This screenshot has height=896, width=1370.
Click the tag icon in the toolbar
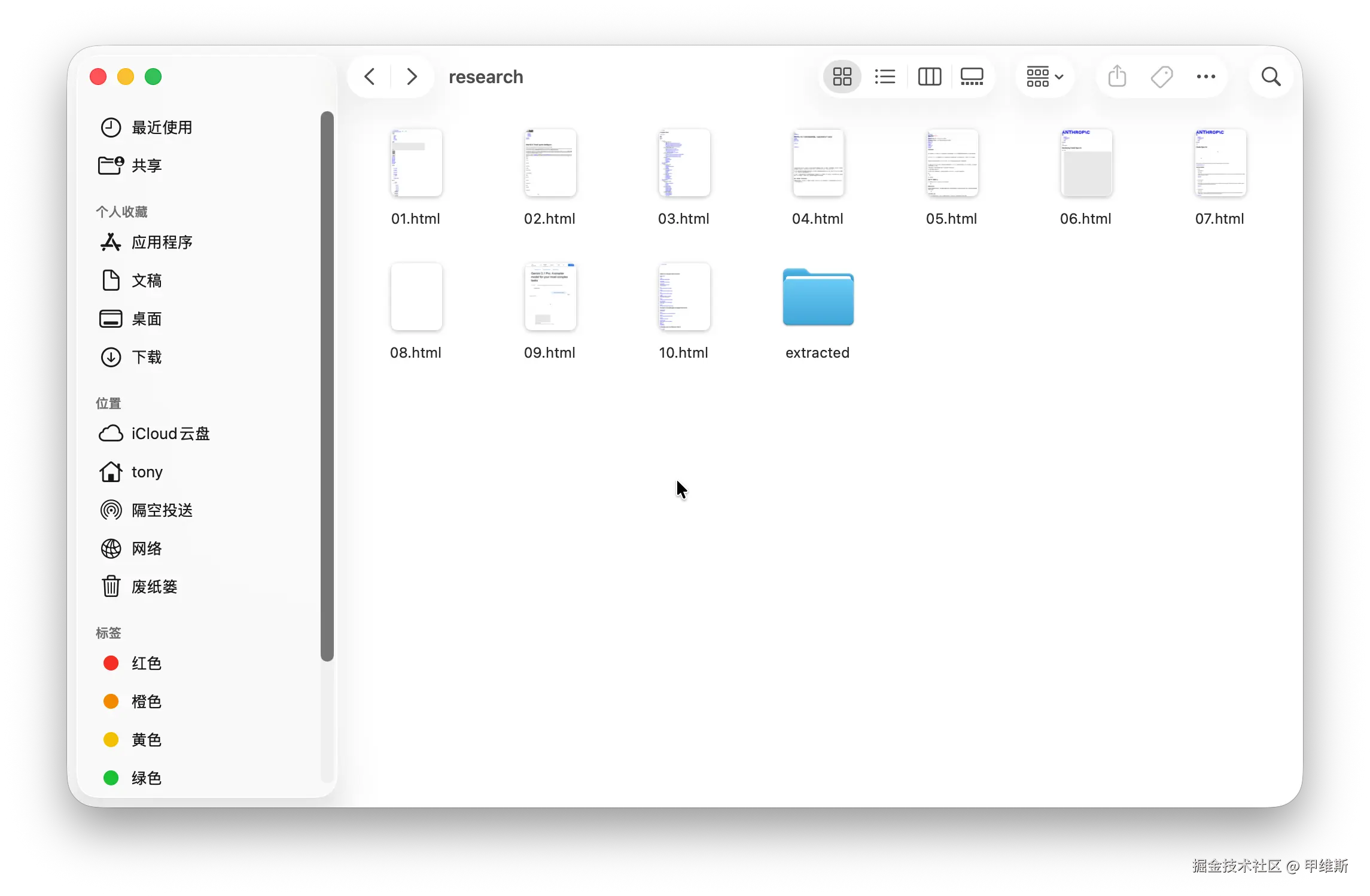click(x=1161, y=77)
